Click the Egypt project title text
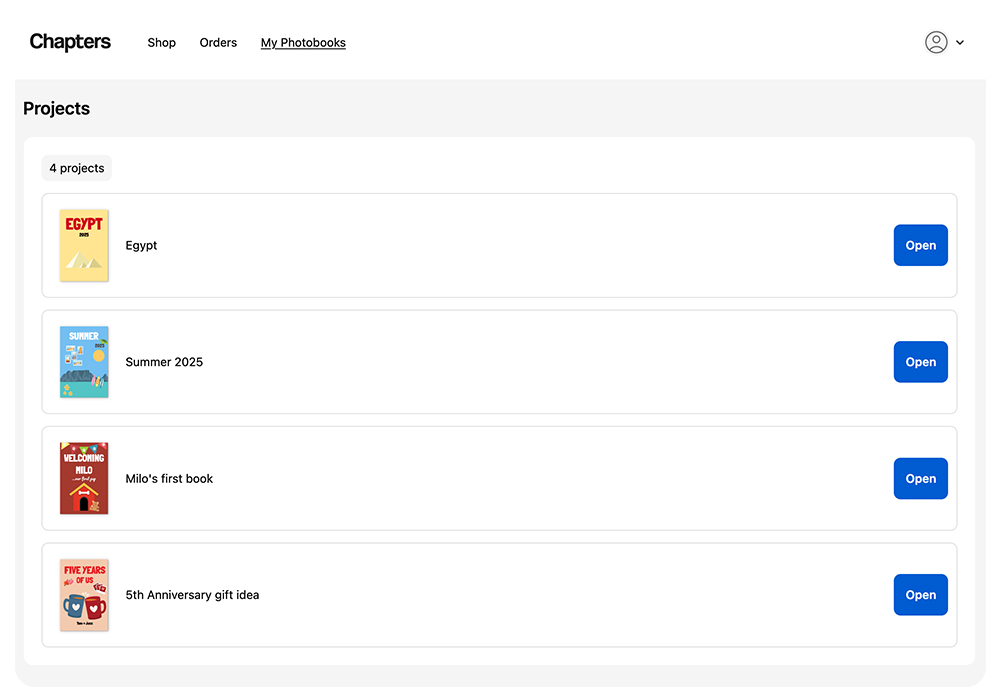Image resolution: width=1000 pixels, height=700 pixels. point(141,246)
